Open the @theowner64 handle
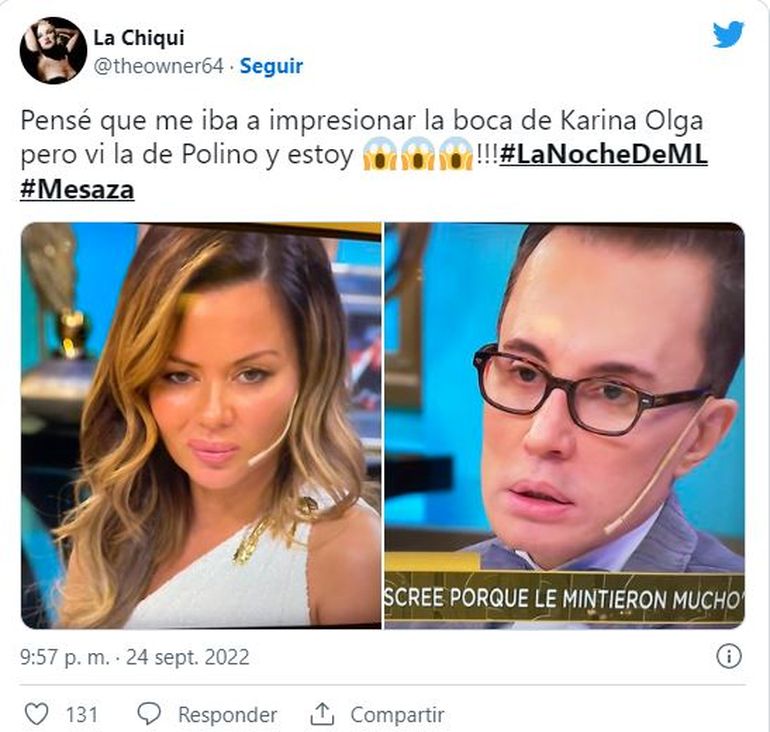Image resolution: width=770 pixels, height=732 pixels. (x=159, y=66)
